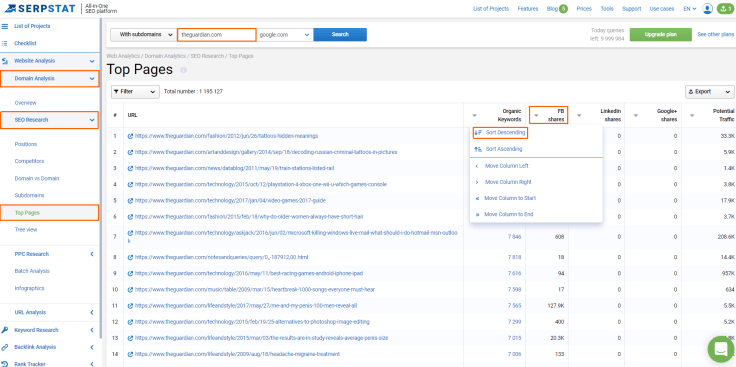Open the Tools top navigation link
The height and width of the screenshot is (367, 736).
607,9
